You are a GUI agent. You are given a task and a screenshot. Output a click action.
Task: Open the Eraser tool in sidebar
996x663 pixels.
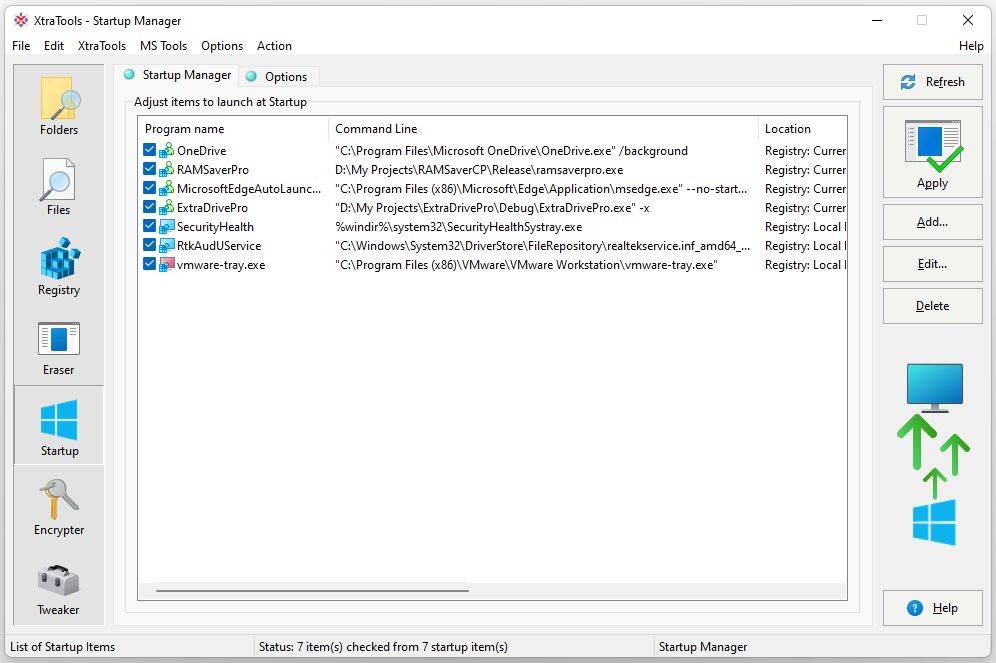[59, 347]
